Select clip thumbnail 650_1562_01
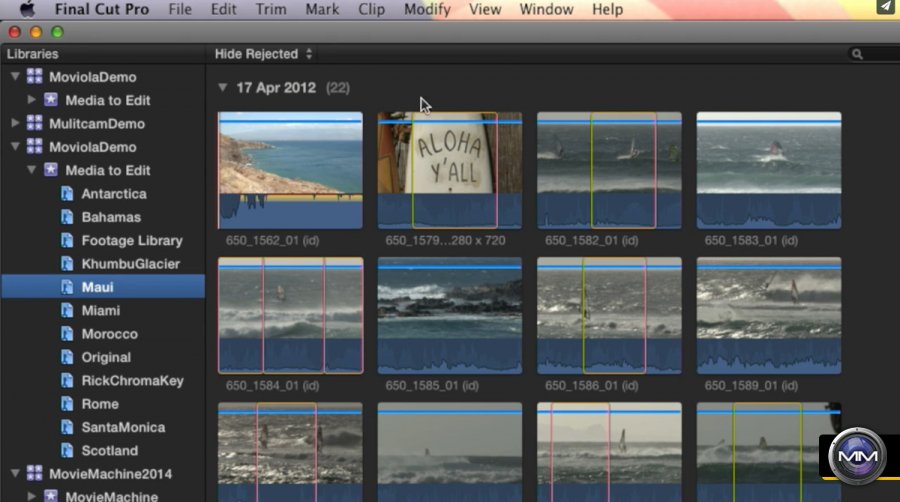The image size is (900, 502). pyautogui.click(x=290, y=170)
